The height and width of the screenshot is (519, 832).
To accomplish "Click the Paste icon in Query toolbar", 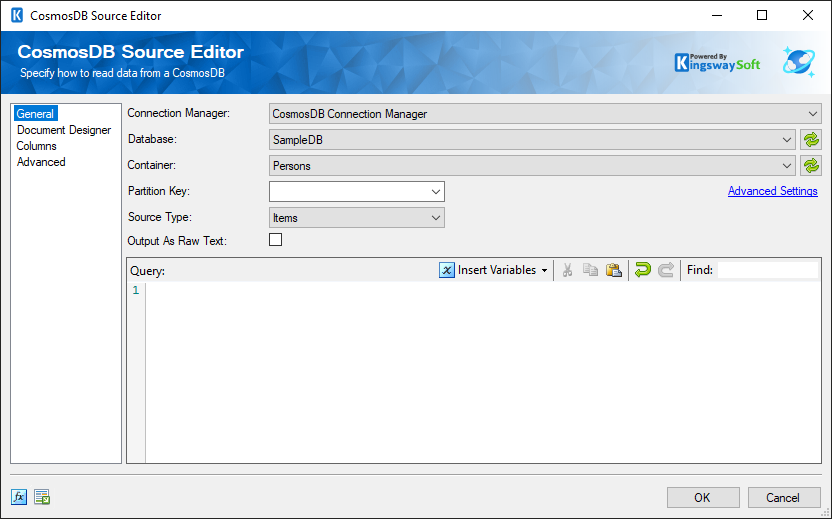I will coord(614,270).
